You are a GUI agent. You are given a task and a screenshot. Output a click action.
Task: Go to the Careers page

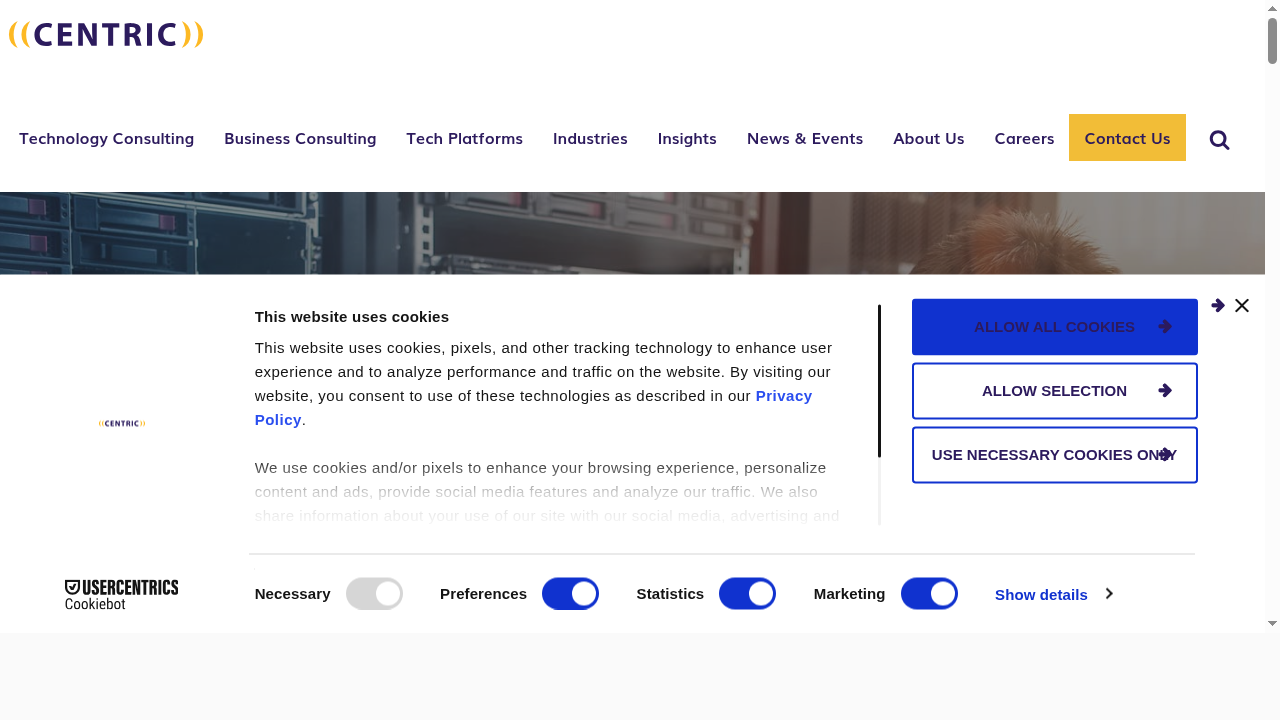click(1024, 138)
